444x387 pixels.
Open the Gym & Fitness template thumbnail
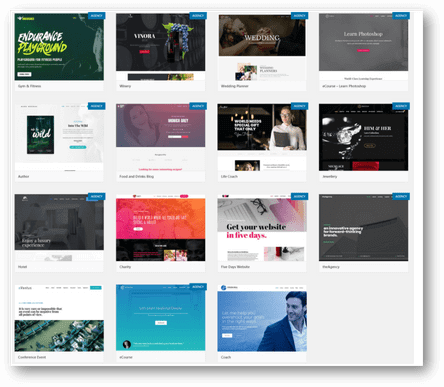click(x=59, y=47)
